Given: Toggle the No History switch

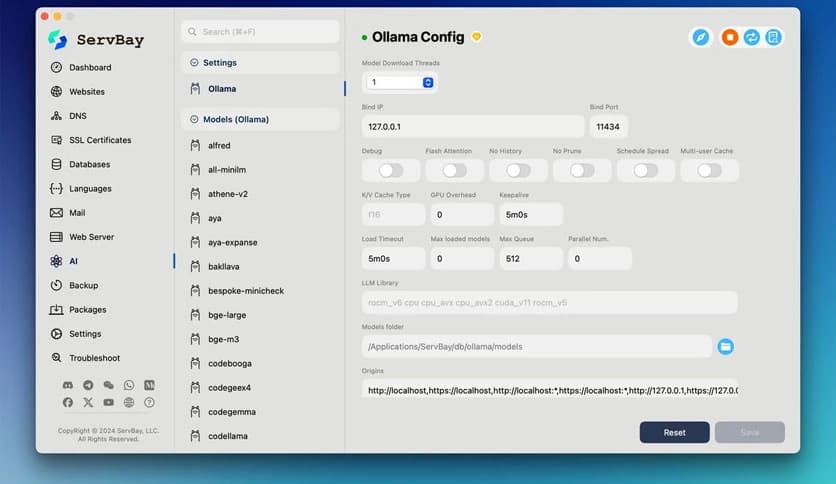Looking at the screenshot, I should [x=518, y=171].
